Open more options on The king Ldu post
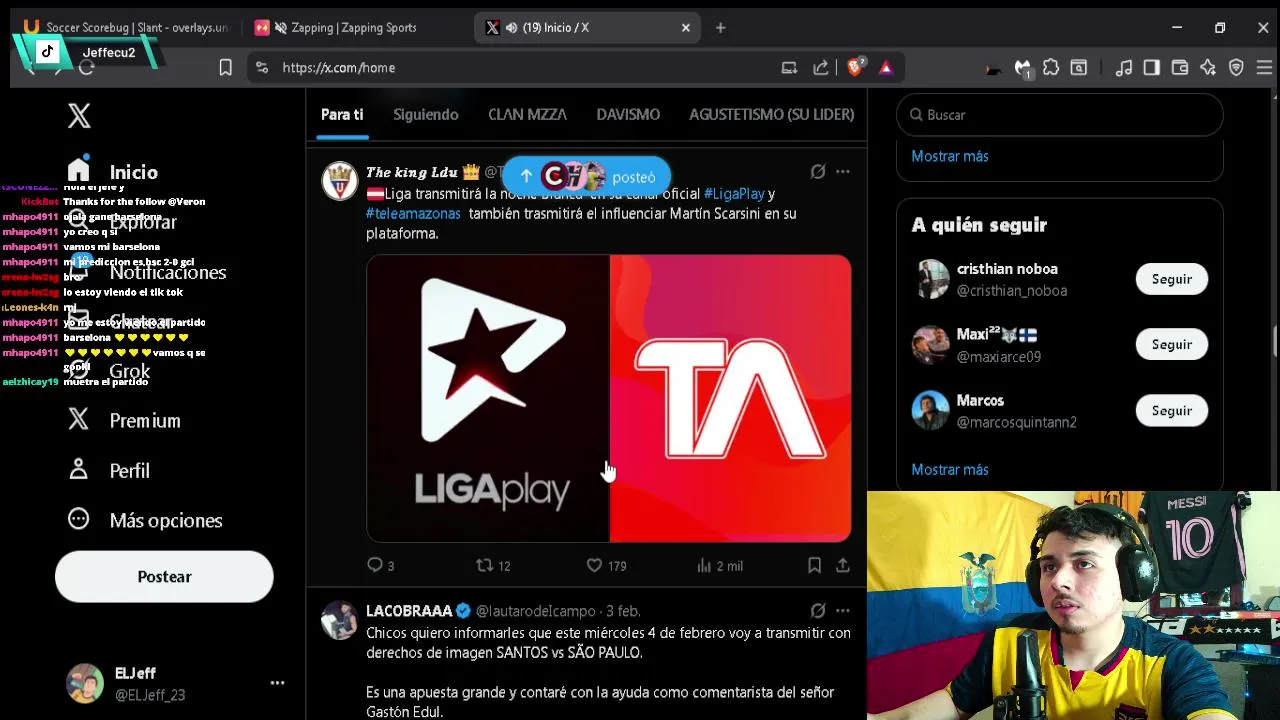Screen dimensions: 1280x720 tap(843, 172)
